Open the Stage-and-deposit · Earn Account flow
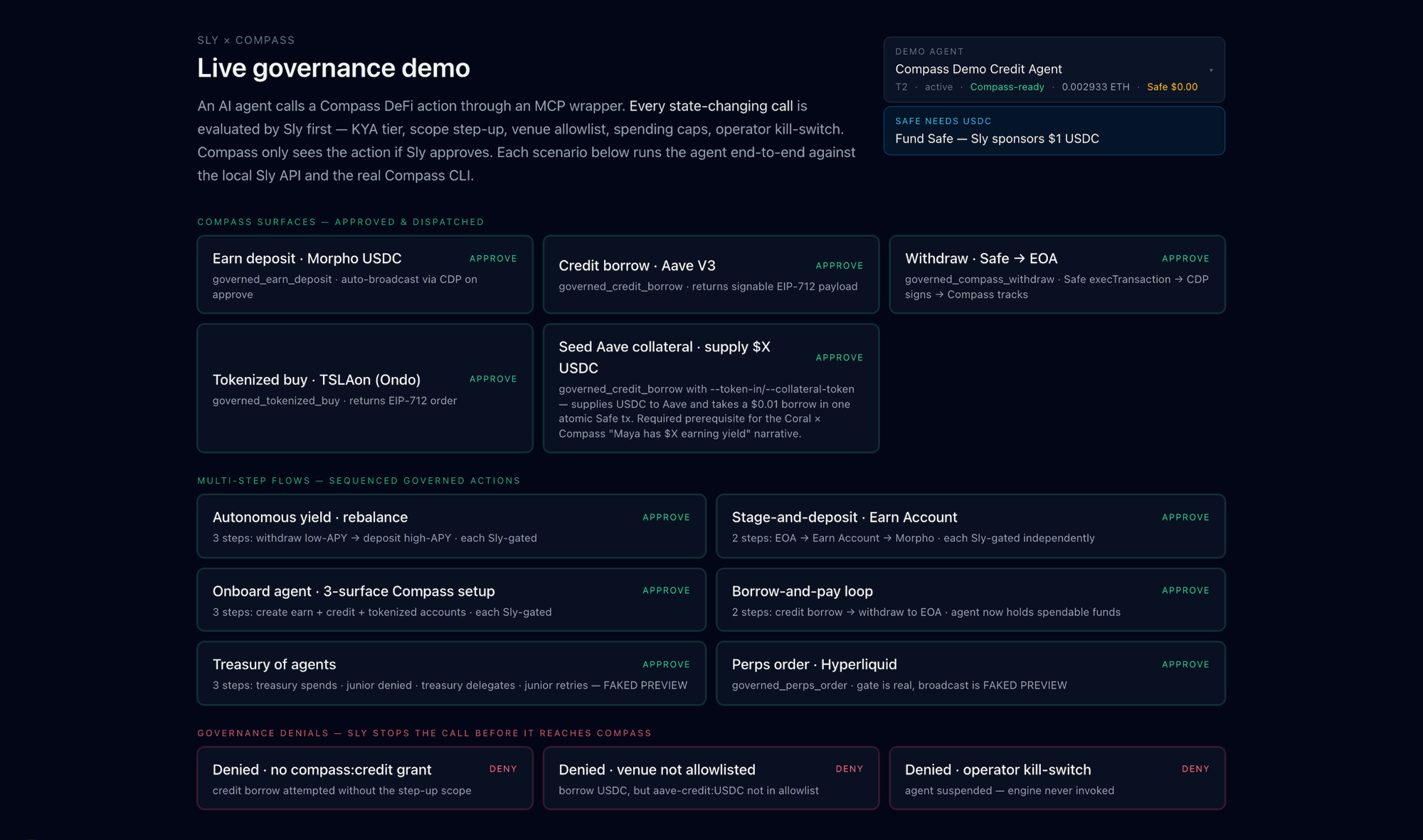The height and width of the screenshot is (840, 1423). (970, 526)
